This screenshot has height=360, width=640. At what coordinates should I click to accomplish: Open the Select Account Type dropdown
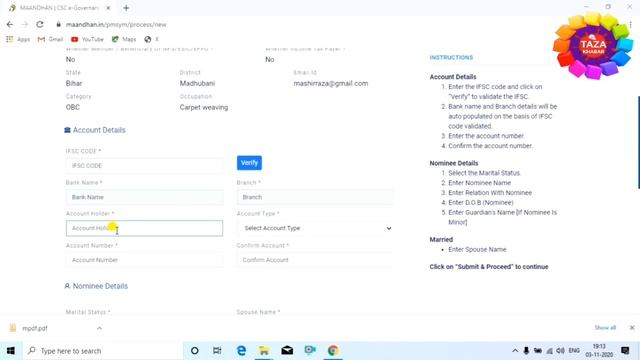[315, 228]
